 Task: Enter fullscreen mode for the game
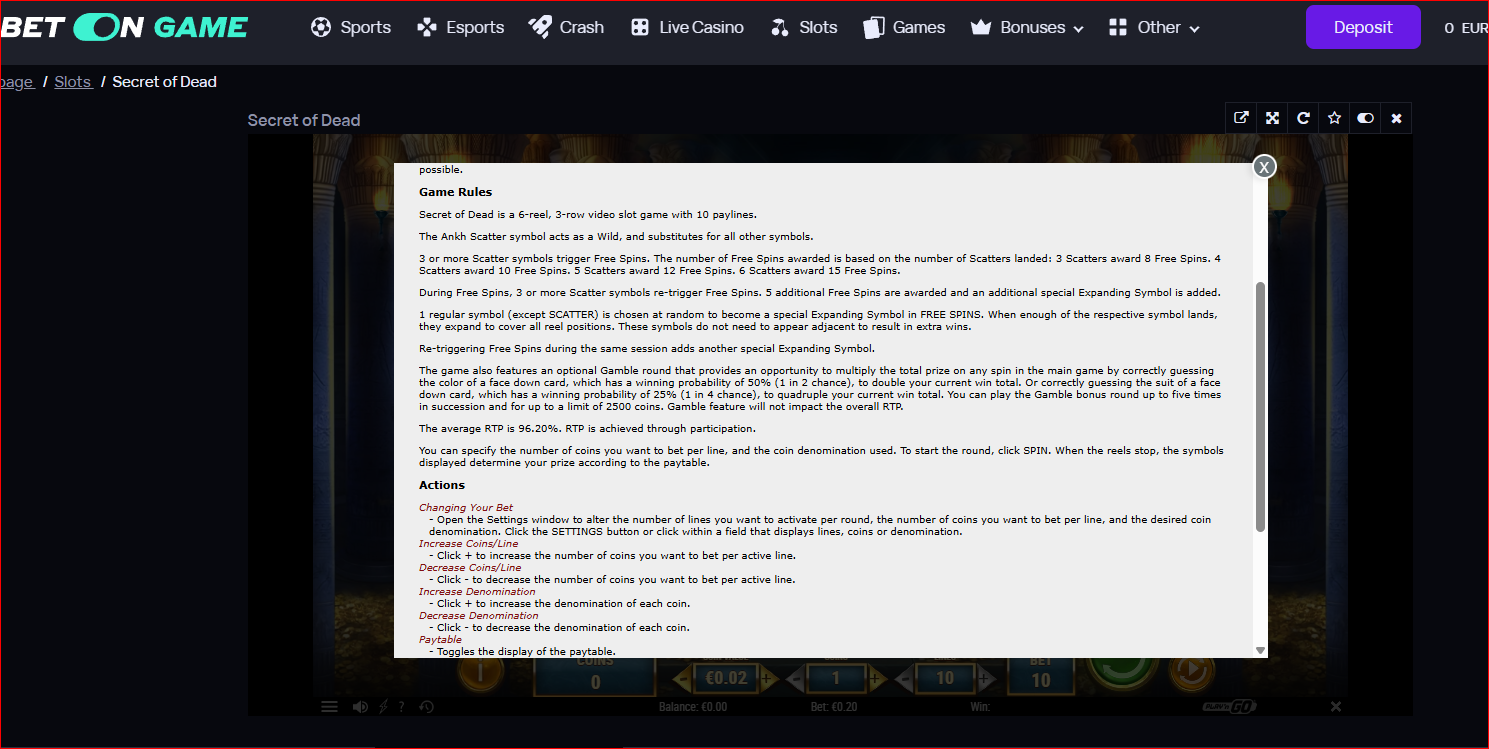(x=1272, y=118)
